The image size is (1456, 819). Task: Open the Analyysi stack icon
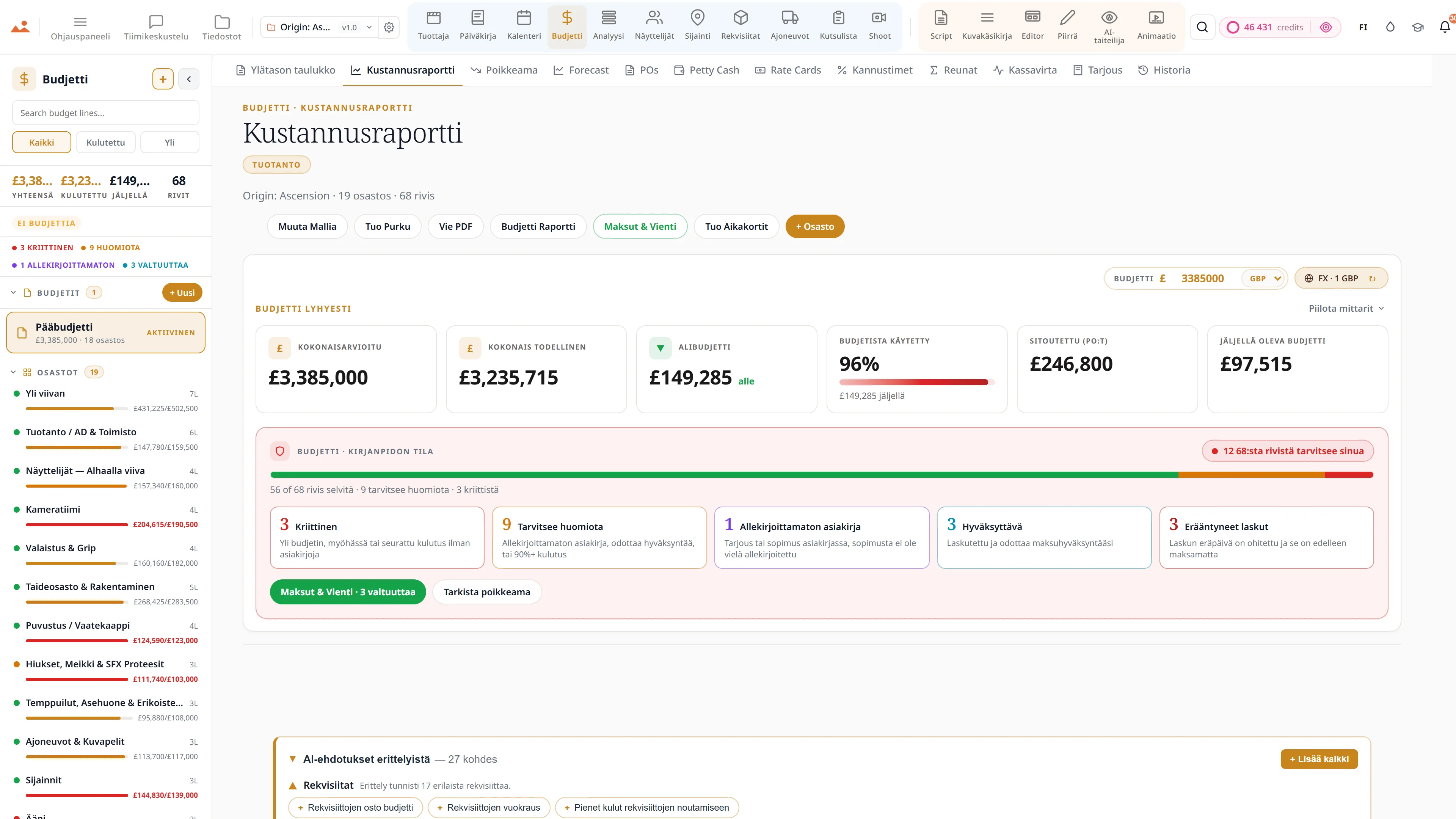(608, 18)
